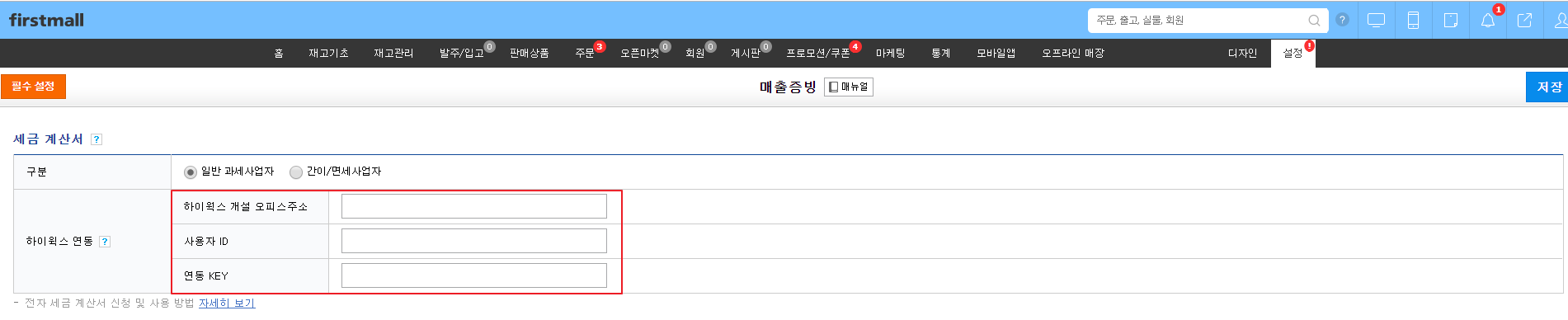Open the 주문 menu

point(585,53)
